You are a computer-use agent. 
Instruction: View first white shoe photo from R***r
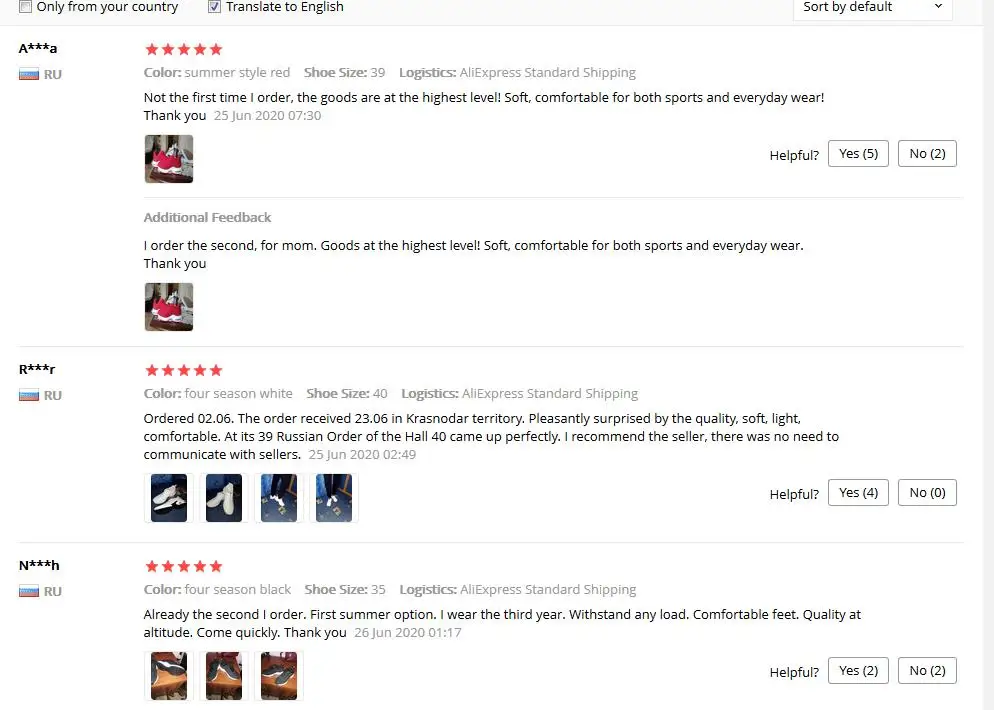(169, 498)
